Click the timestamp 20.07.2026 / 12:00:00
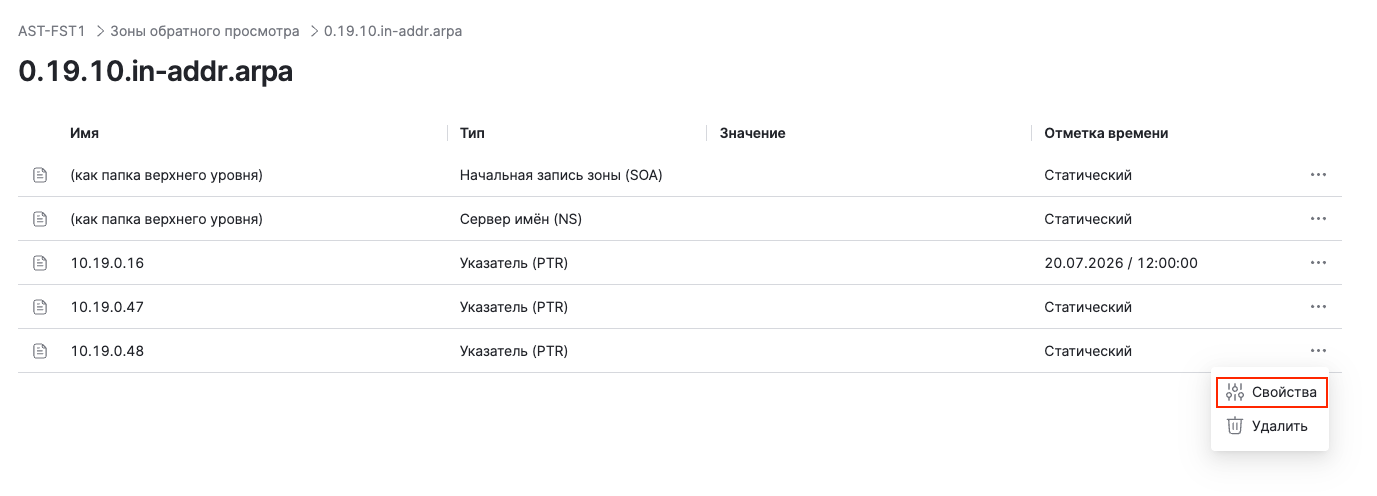 [x=1121, y=263]
